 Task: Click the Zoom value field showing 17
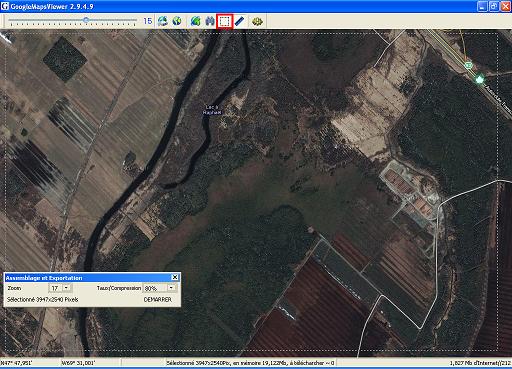tap(56, 288)
